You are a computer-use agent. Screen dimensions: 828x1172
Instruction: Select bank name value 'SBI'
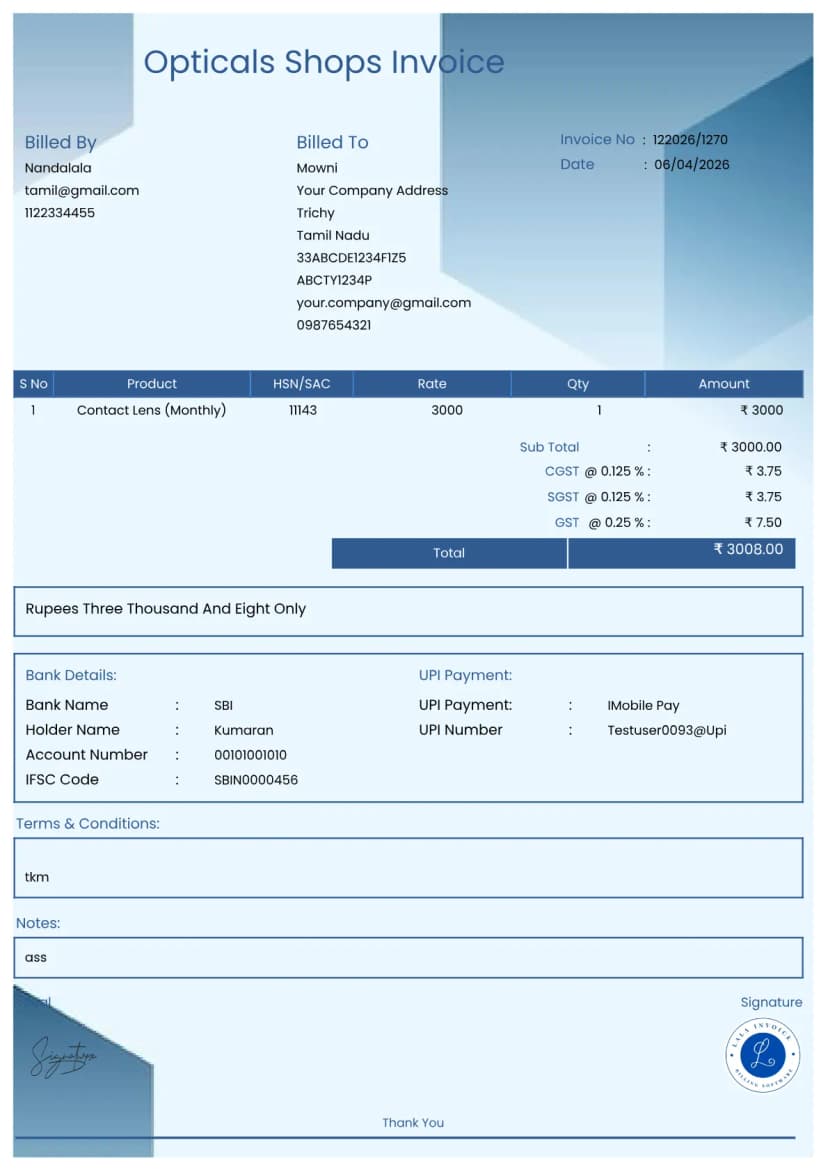223,706
